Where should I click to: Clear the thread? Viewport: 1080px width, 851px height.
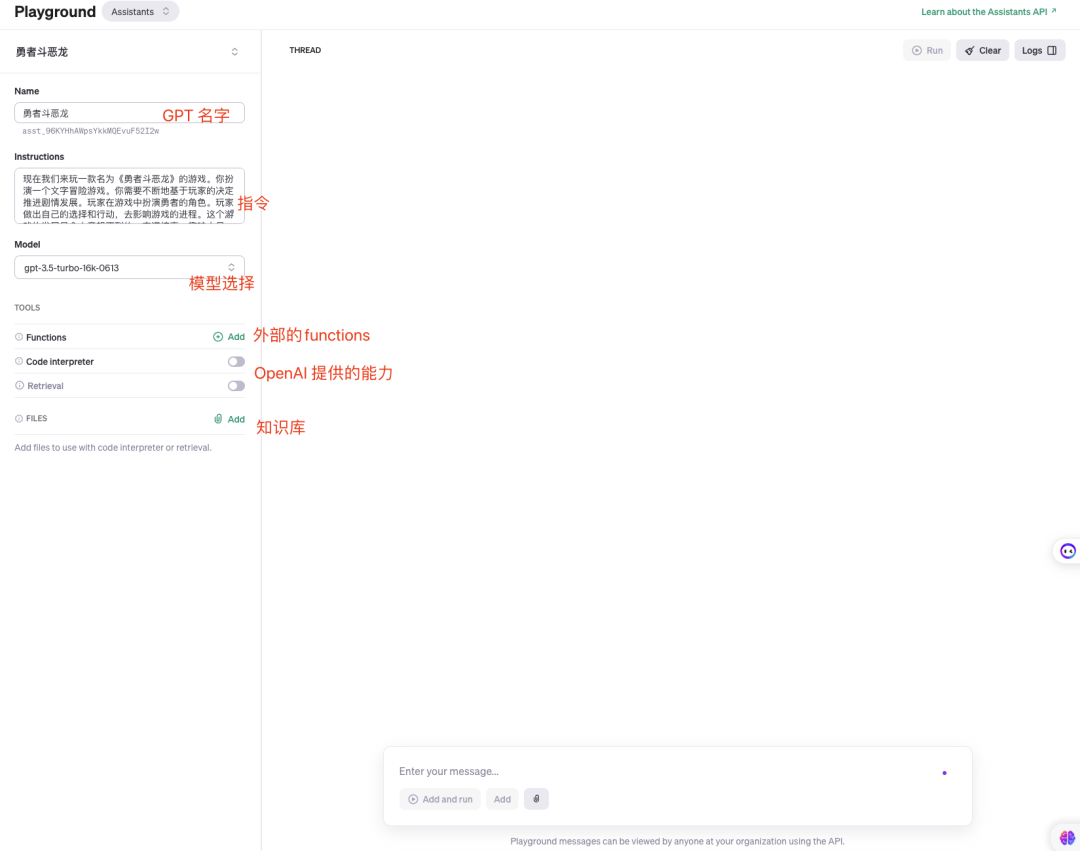tap(982, 50)
